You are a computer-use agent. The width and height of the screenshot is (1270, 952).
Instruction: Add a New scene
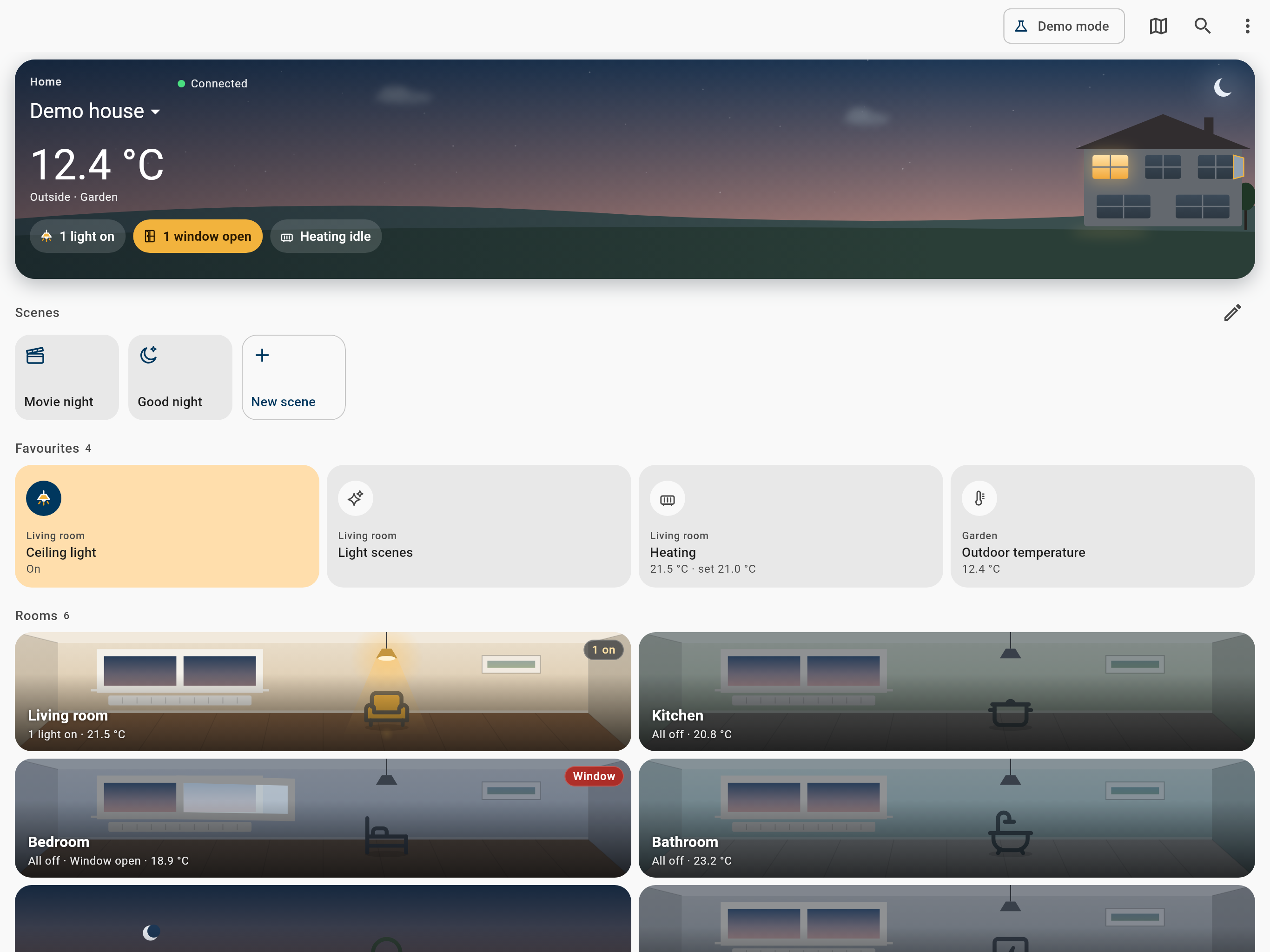(x=293, y=377)
